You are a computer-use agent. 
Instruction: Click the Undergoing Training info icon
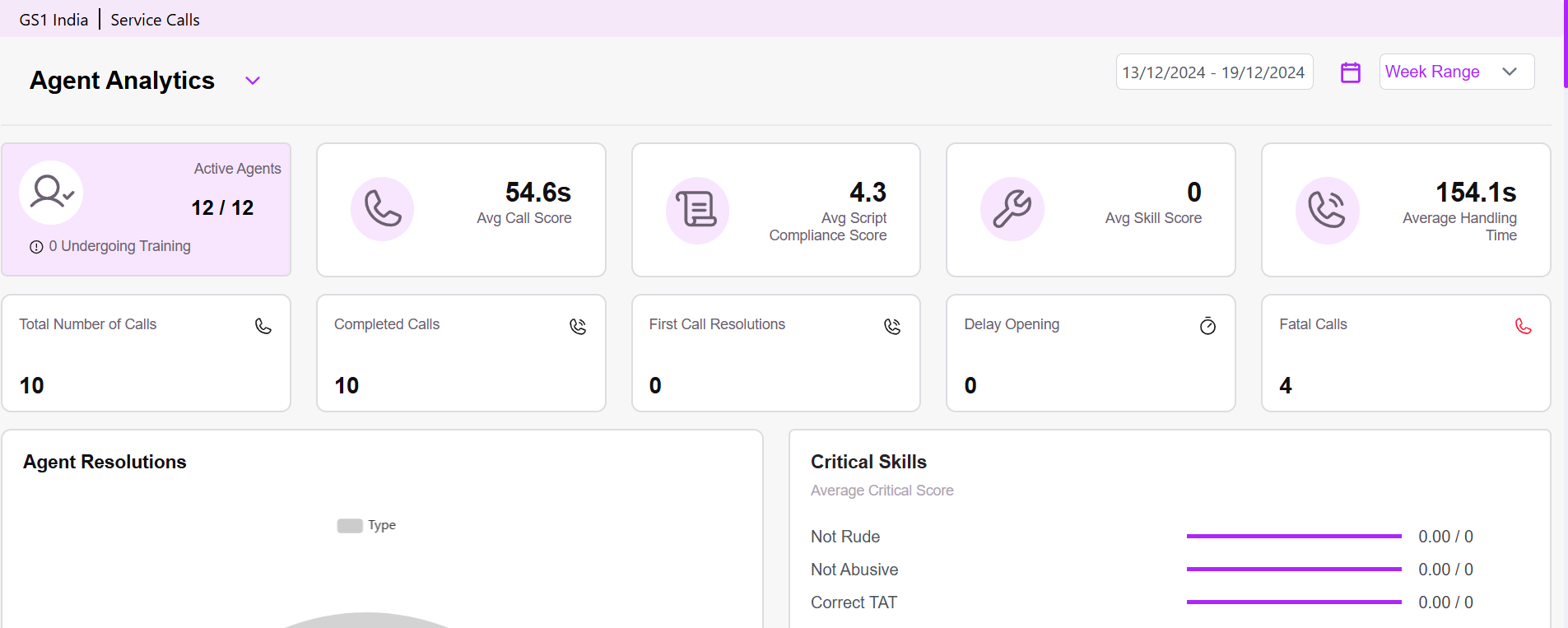pos(36,247)
